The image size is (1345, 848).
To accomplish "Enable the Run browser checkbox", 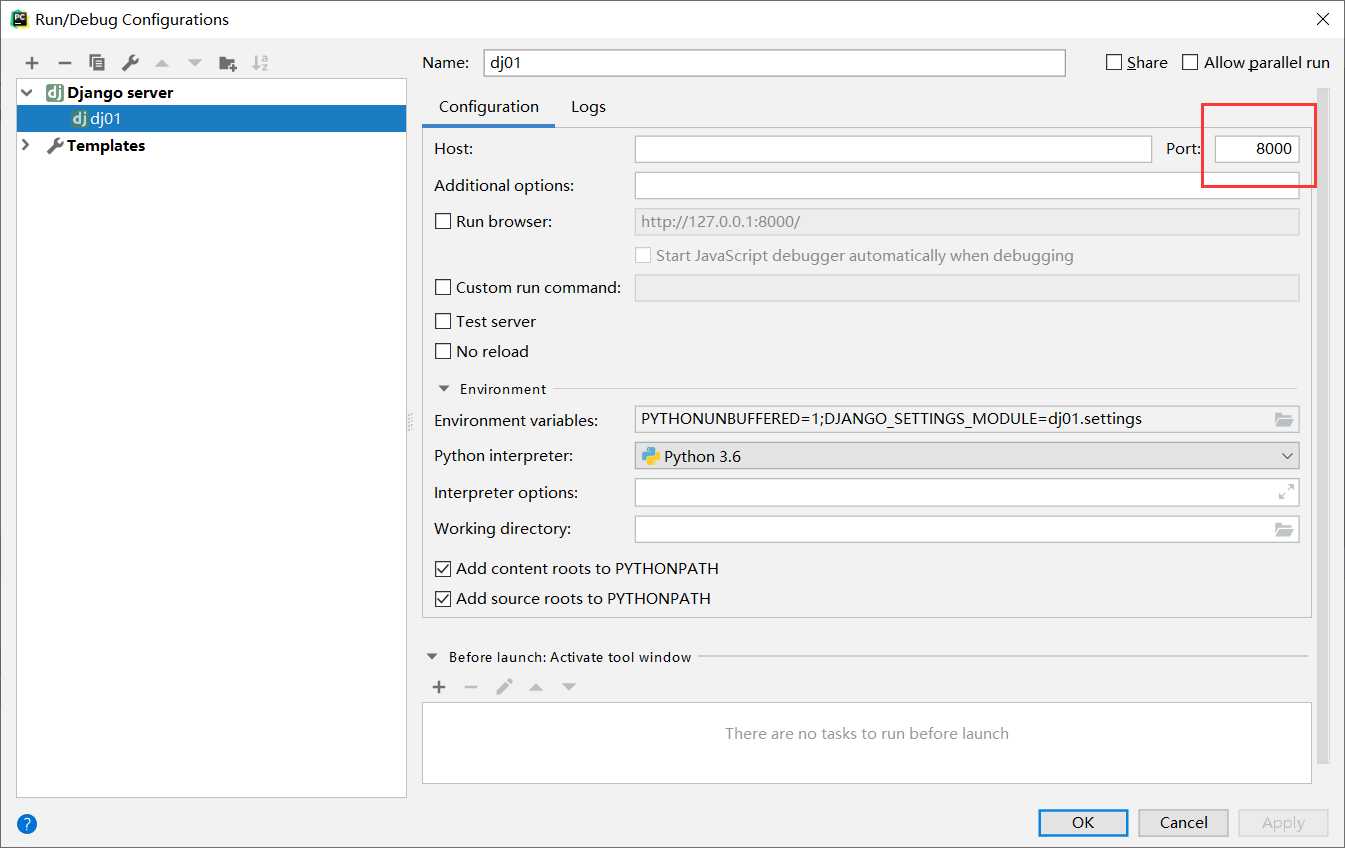I will tap(443, 222).
